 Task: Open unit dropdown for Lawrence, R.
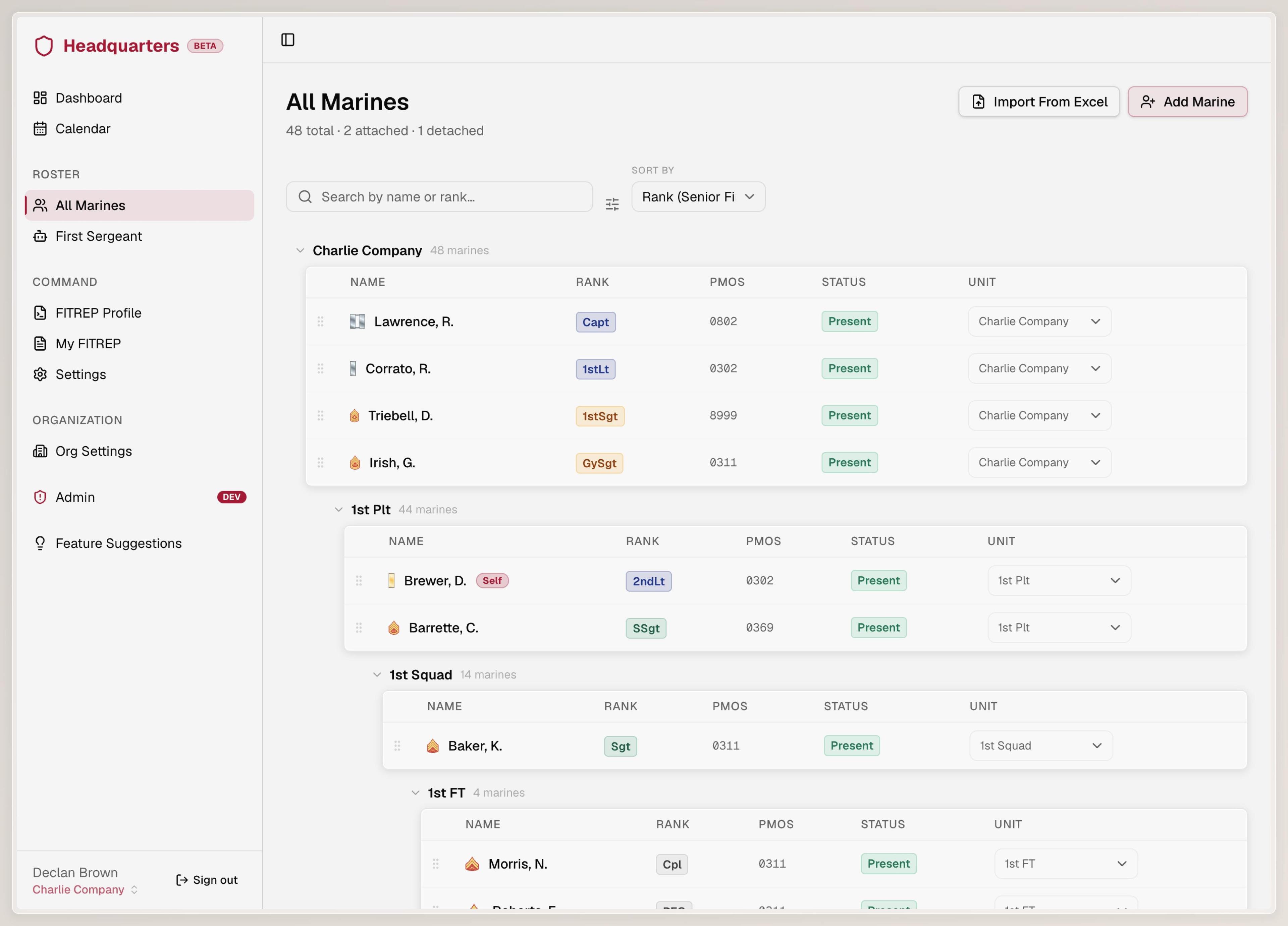click(1039, 321)
